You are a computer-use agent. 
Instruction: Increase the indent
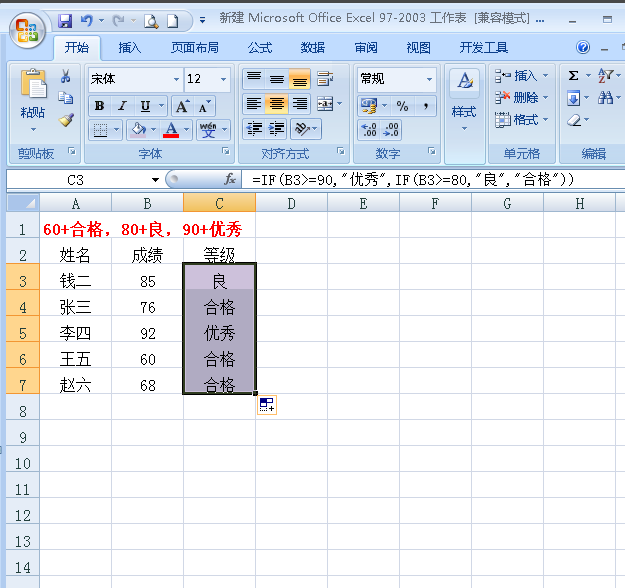tap(277, 129)
